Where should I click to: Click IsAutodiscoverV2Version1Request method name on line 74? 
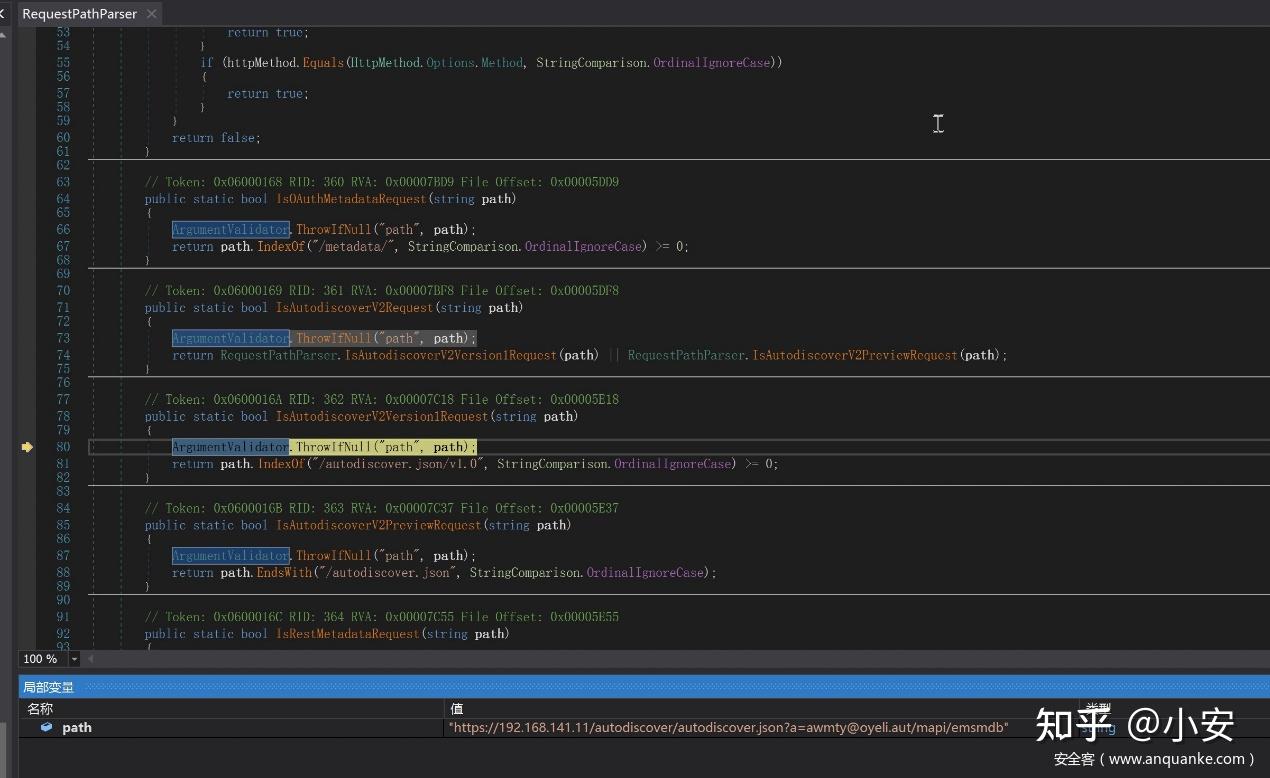click(x=451, y=355)
